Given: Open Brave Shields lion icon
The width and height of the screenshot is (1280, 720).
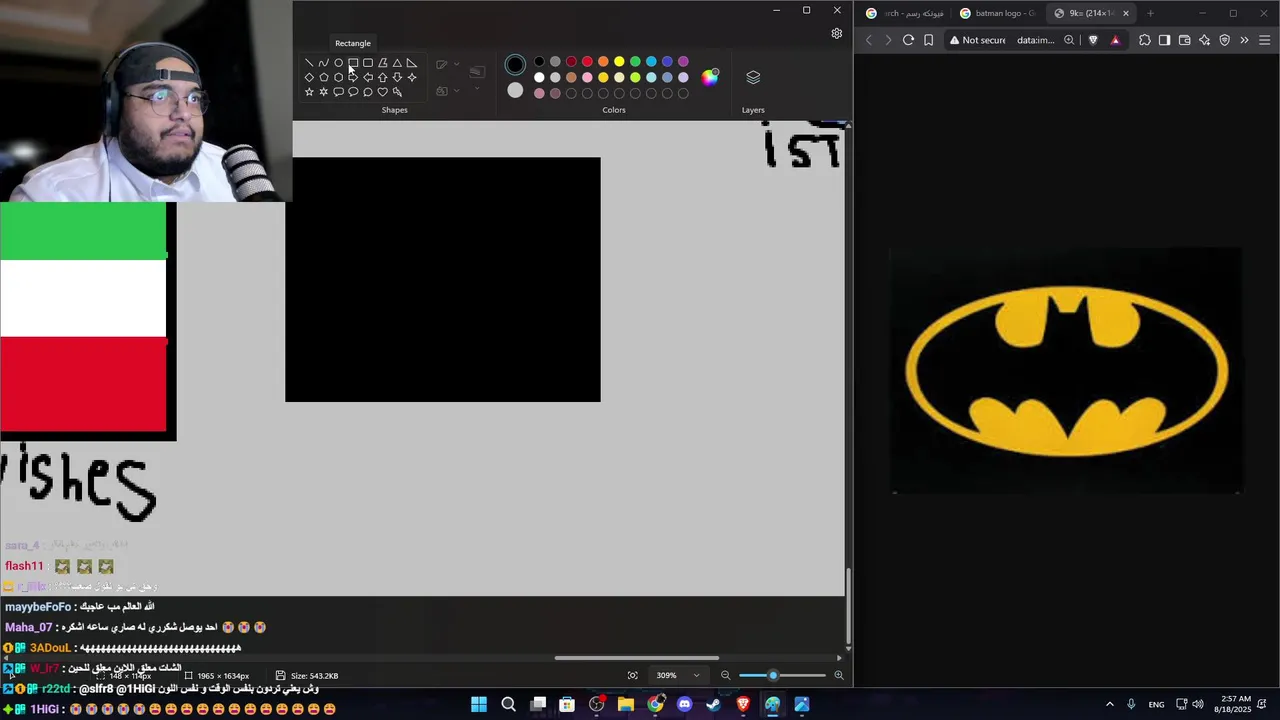Looking at the screenshot, I should [x=1093, y=40].
